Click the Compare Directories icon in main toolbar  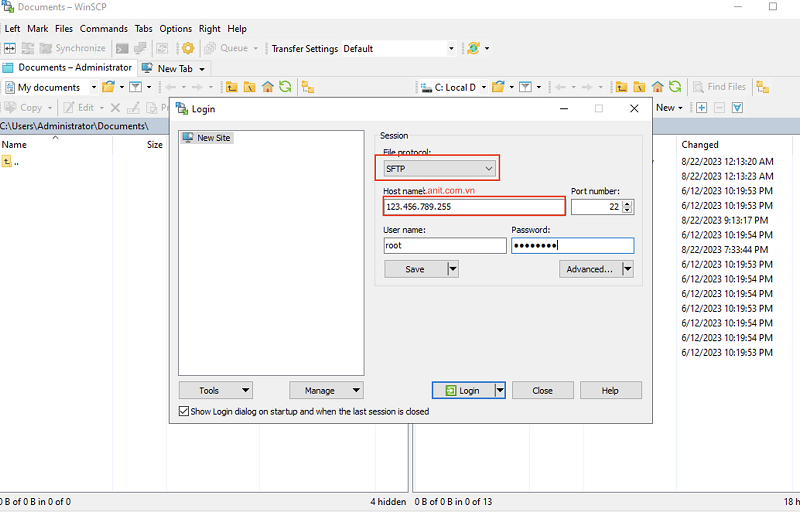coord(10,48)
